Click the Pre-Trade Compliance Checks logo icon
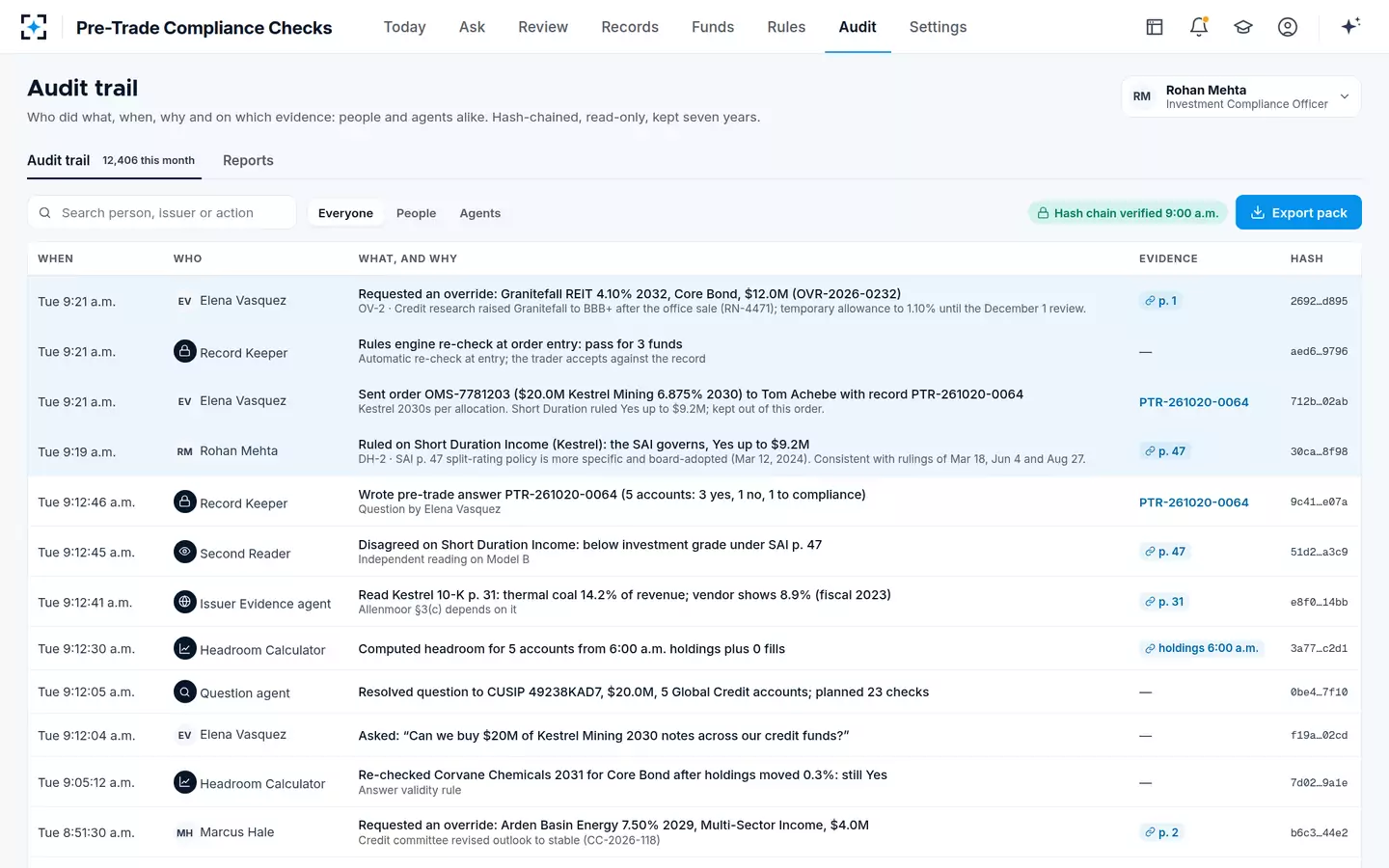The width and height of the screenshot is (1389, 868). pos(34,27)
